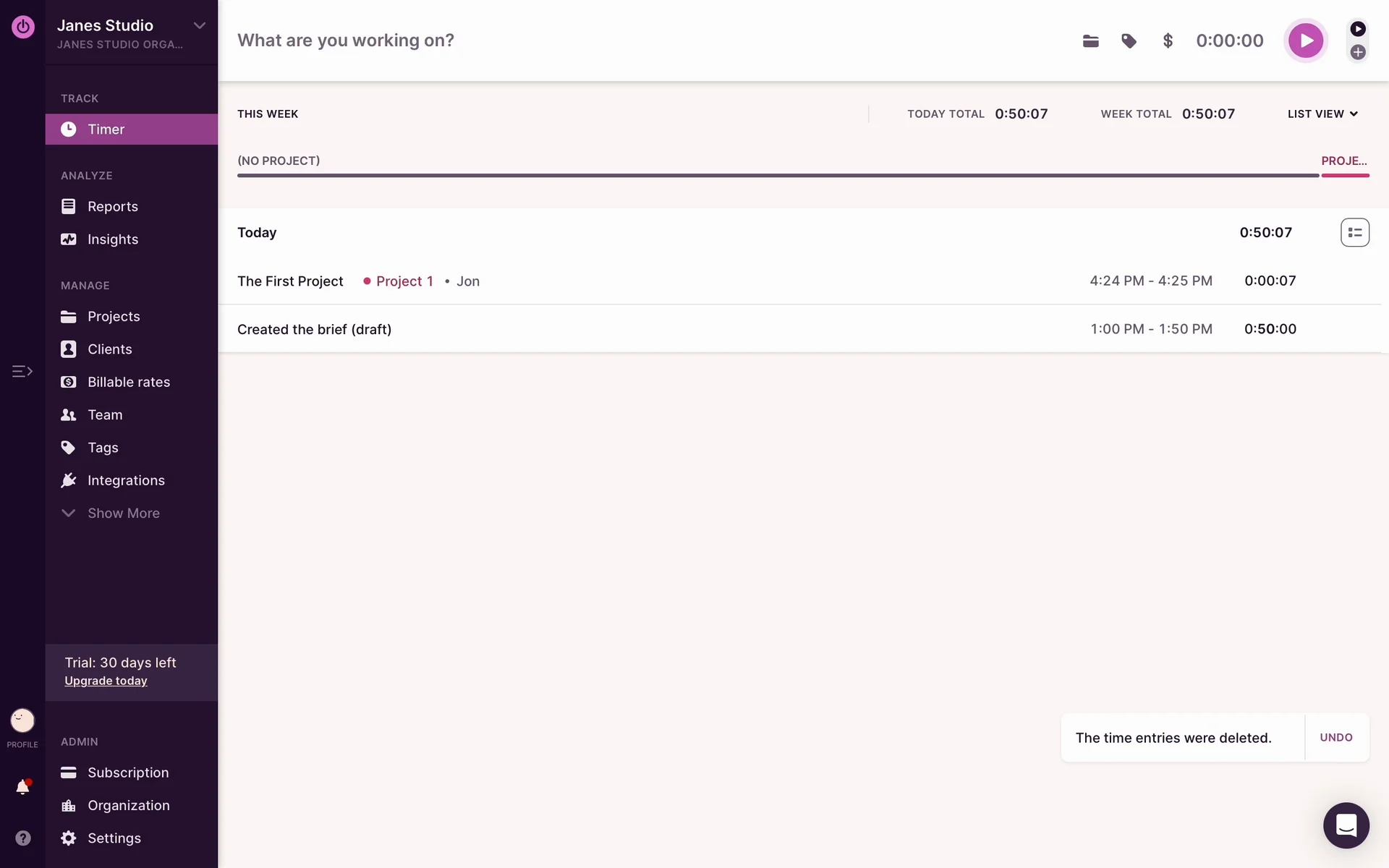Click Undo in the deleted notification
Image resolution: width=1389 pixels, height=868 pixels.
click(1335, 738)
